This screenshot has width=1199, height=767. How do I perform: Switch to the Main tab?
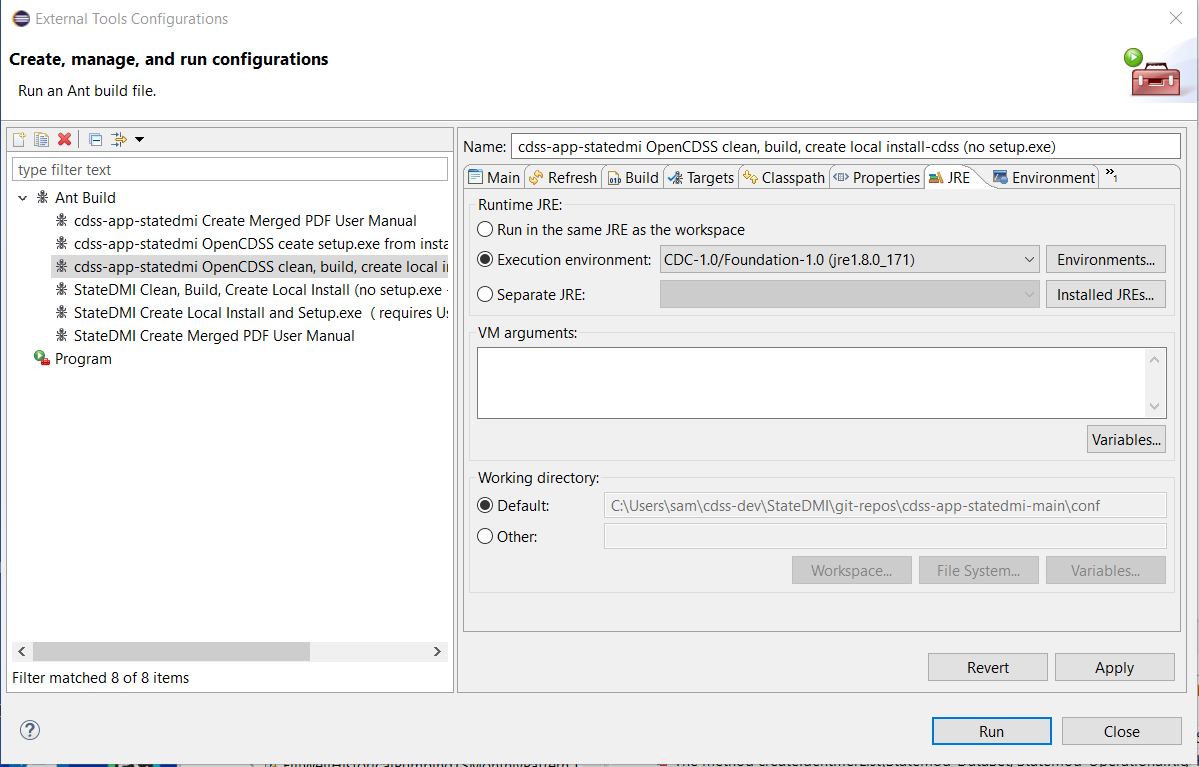[x=494, y=177]
